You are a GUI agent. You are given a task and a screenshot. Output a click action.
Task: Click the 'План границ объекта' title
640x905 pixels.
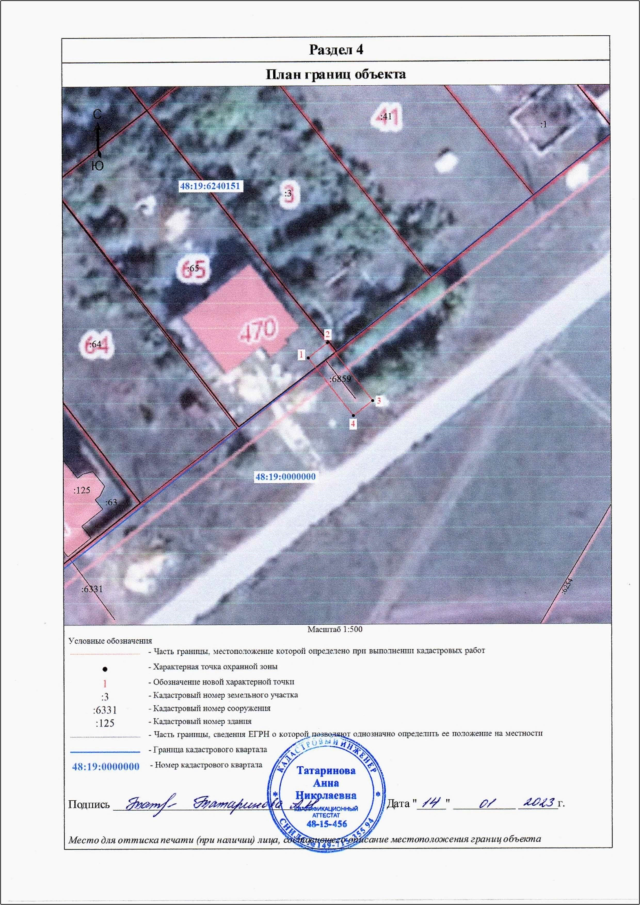tap(335, 74)
